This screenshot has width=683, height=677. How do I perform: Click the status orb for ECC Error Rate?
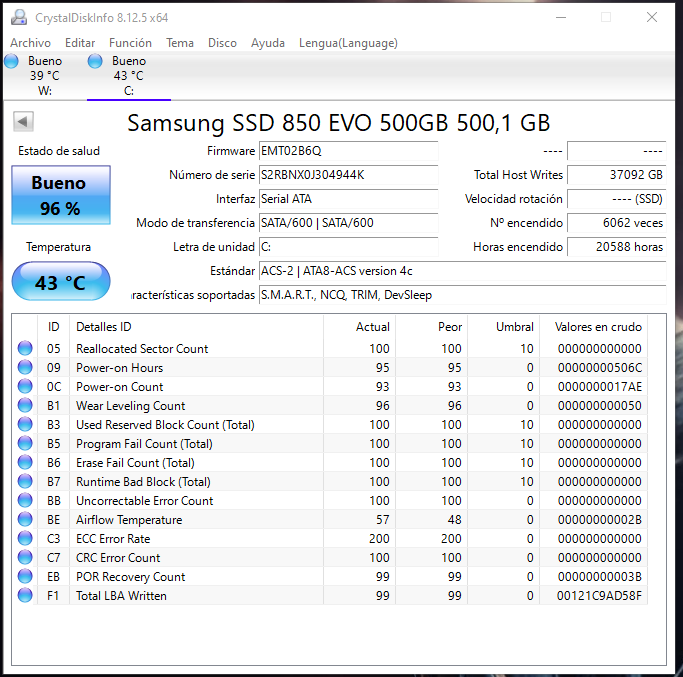pyautogui.click(x=25, y=538)
